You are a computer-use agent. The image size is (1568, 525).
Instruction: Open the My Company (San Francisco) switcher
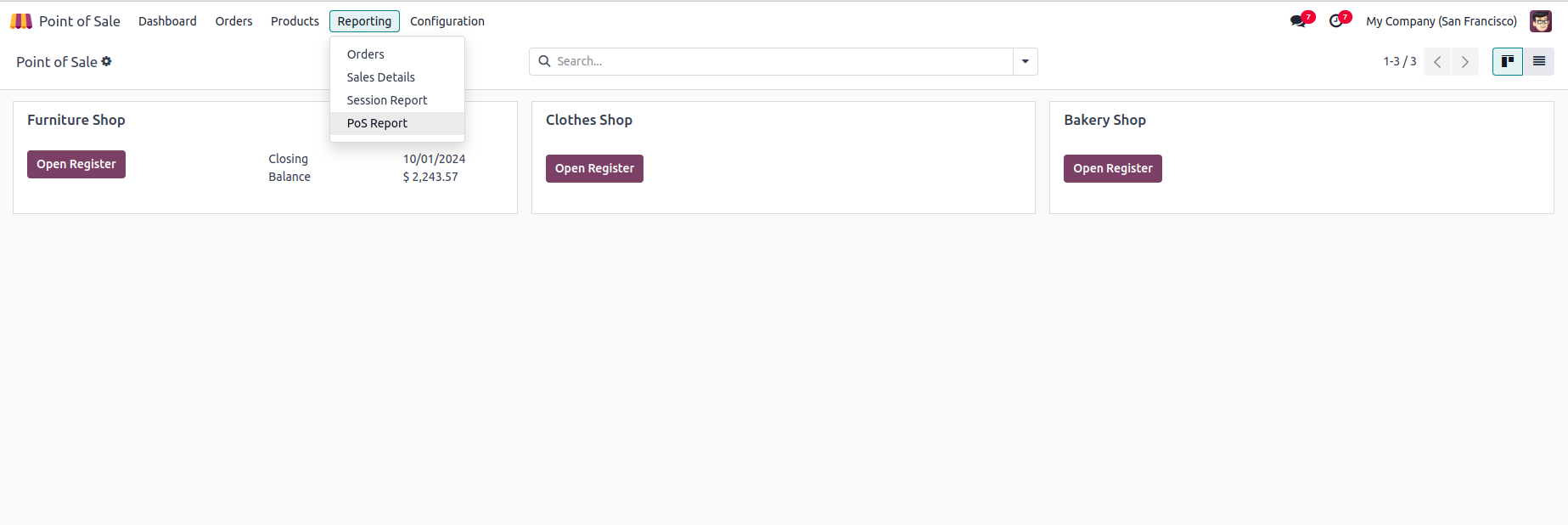[x=1441, y=21]
